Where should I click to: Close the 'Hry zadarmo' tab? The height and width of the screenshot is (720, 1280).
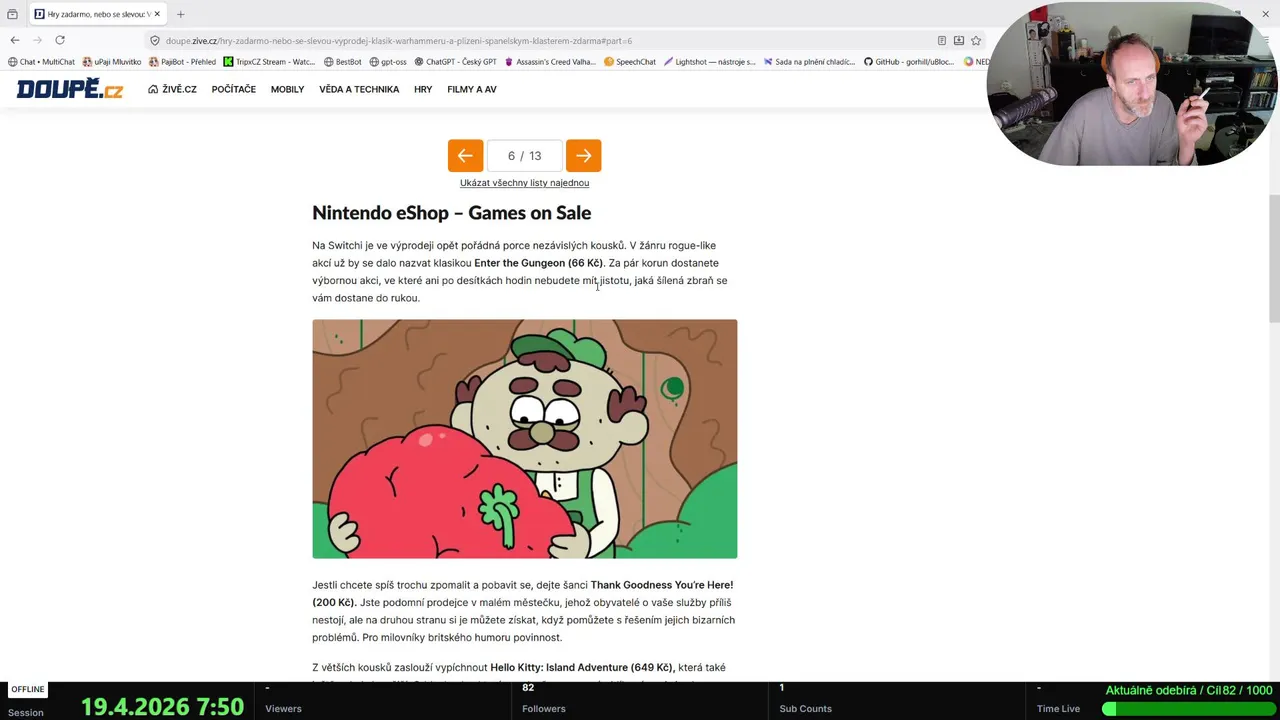(x=157, y=14)
